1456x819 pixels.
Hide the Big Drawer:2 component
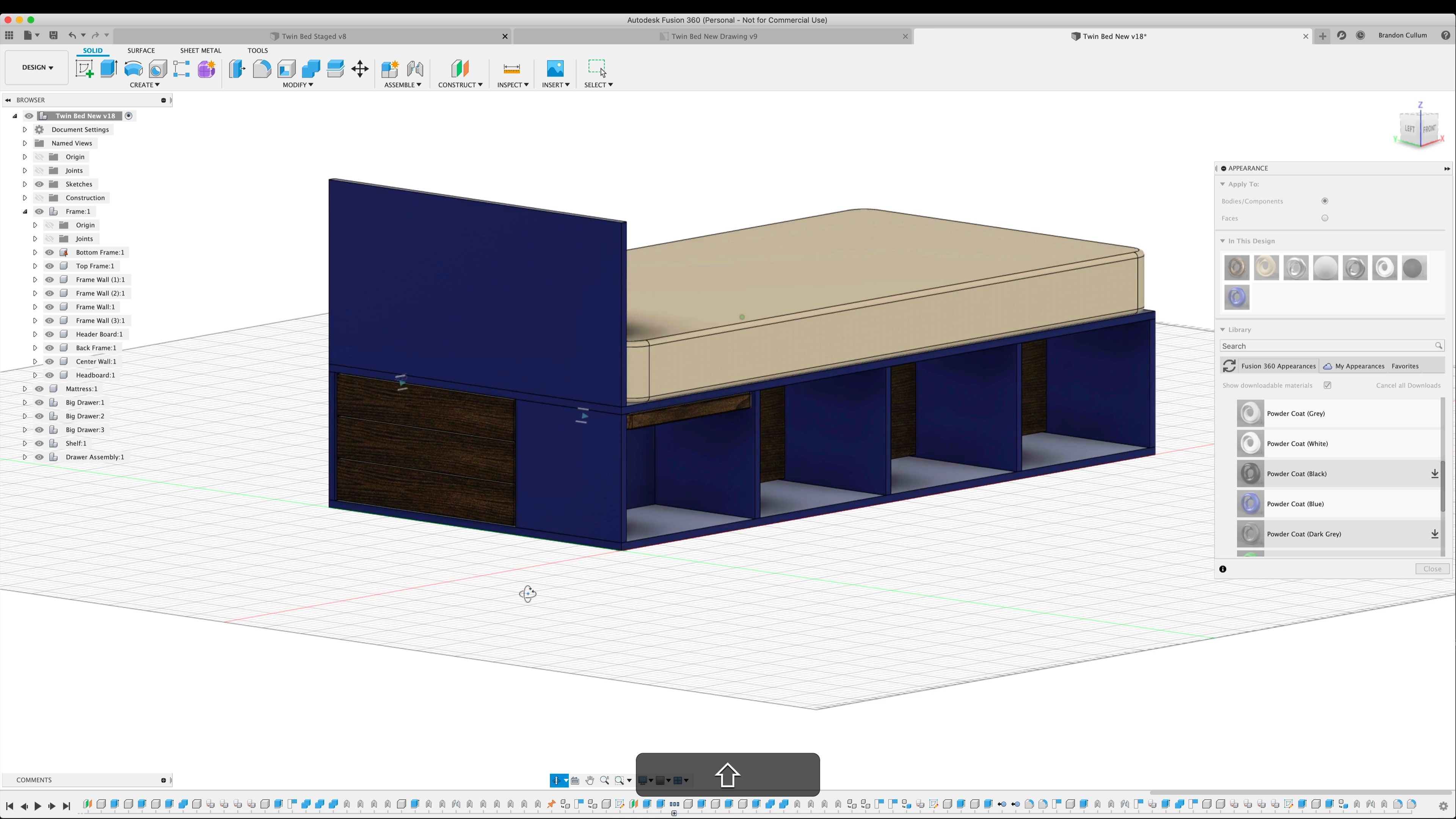39,416
